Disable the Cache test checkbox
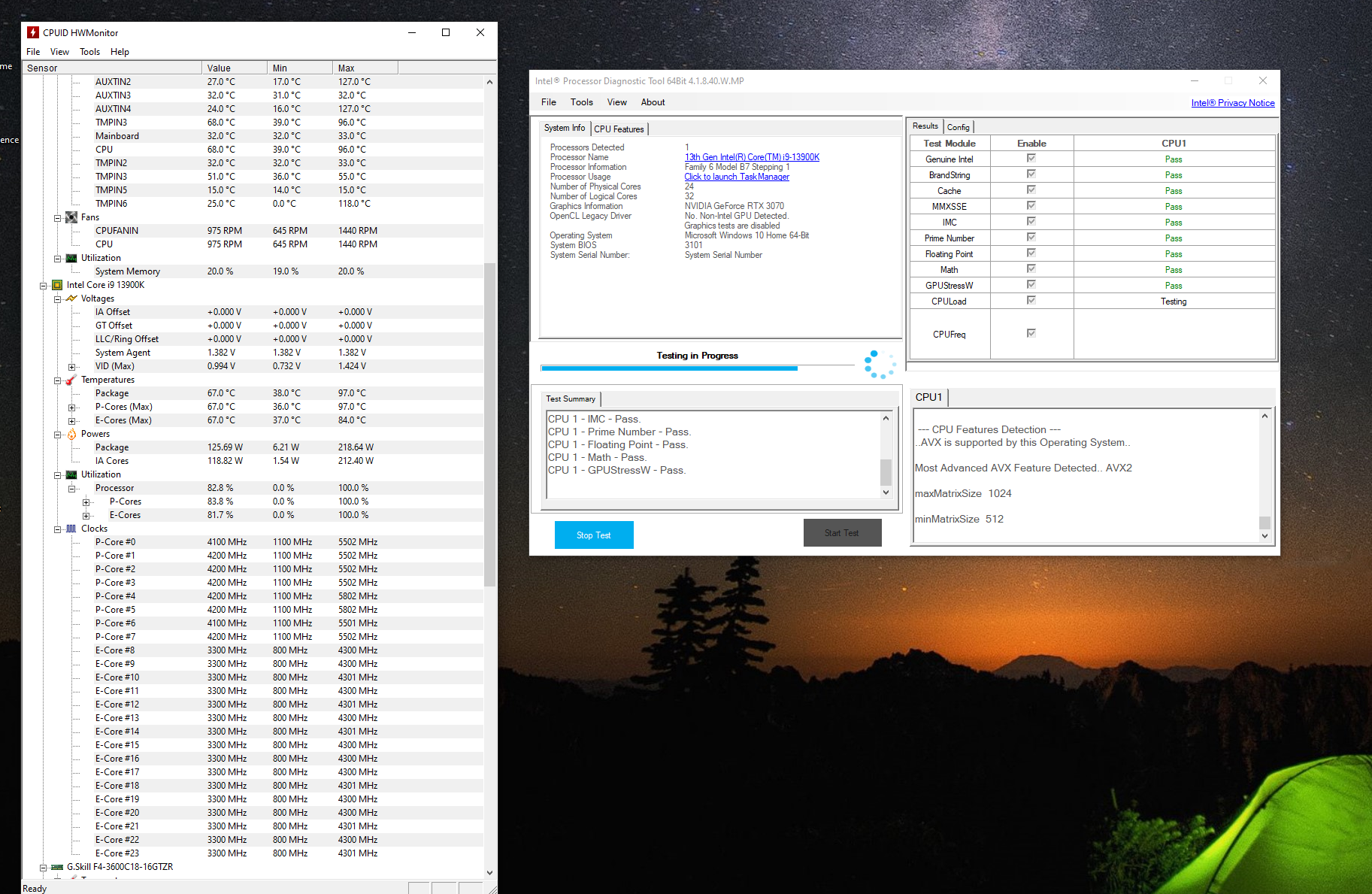The height and width of the screenshot is (894, 1372). (1031, 189)
